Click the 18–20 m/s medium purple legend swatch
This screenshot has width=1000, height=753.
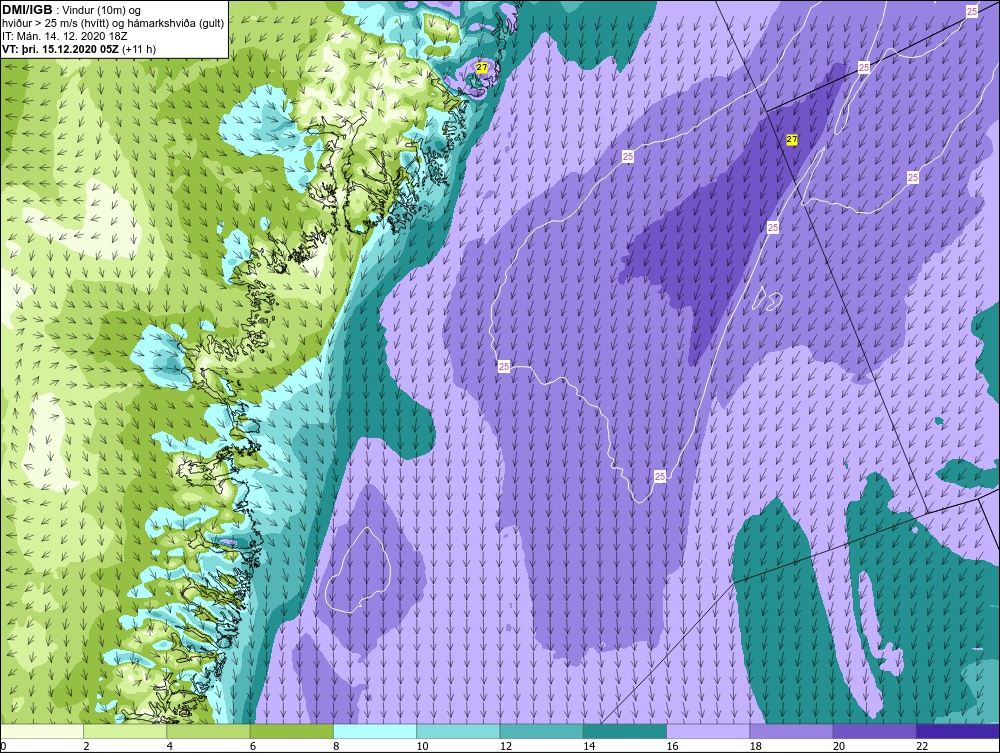[x=791, y=731]
